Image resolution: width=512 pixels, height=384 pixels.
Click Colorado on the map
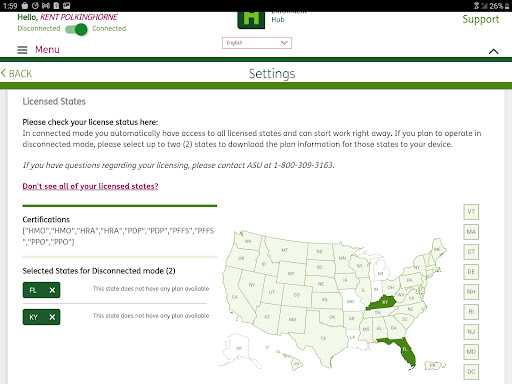click(297, 295)
